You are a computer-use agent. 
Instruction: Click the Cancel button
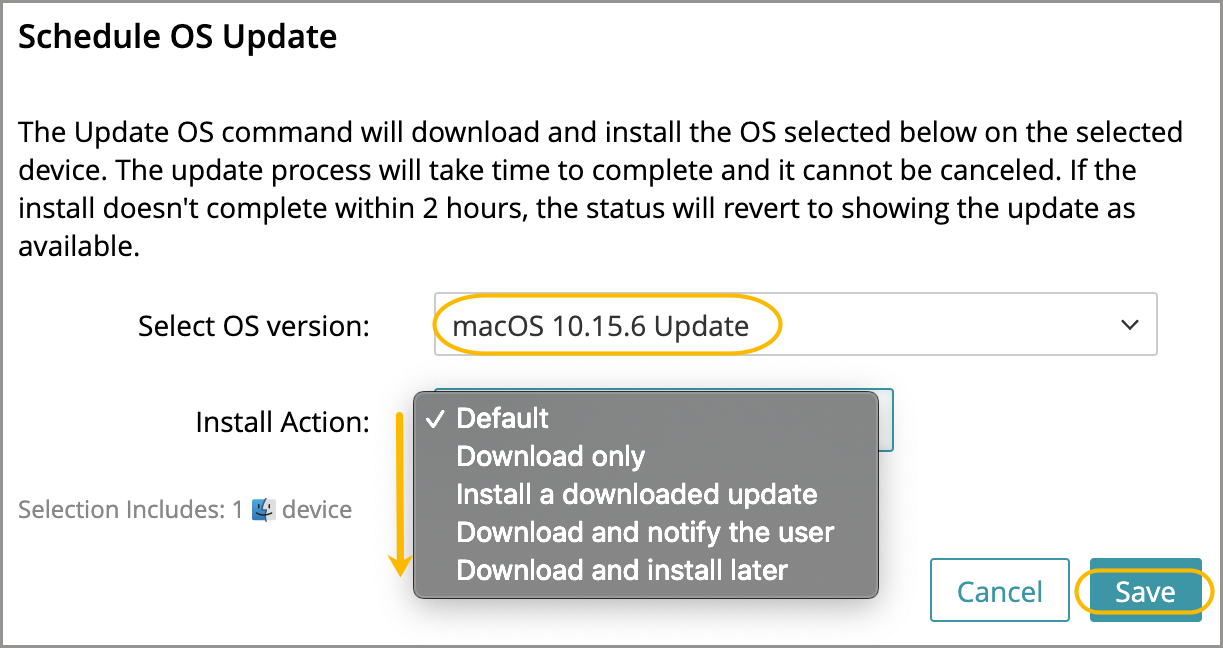(999, 591)
